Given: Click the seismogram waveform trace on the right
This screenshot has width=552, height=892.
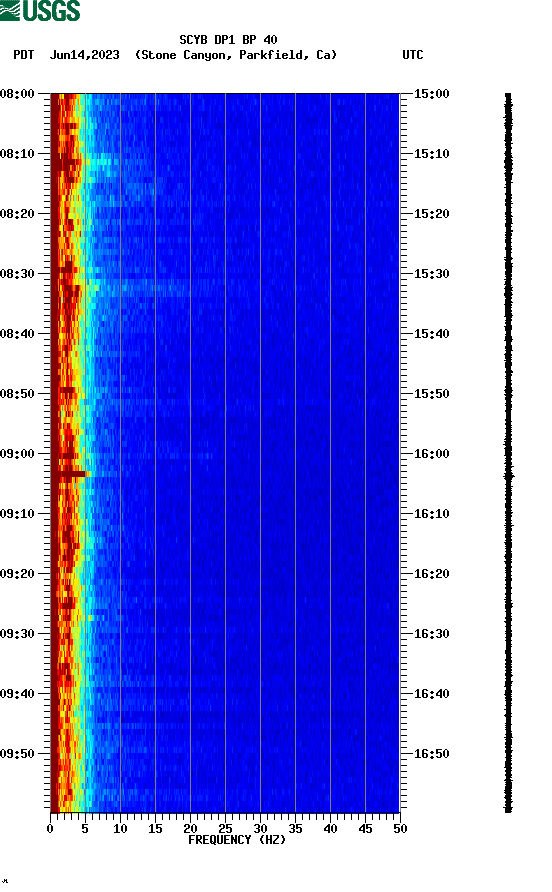Looking at the screenshot, I should coord(508,453).
